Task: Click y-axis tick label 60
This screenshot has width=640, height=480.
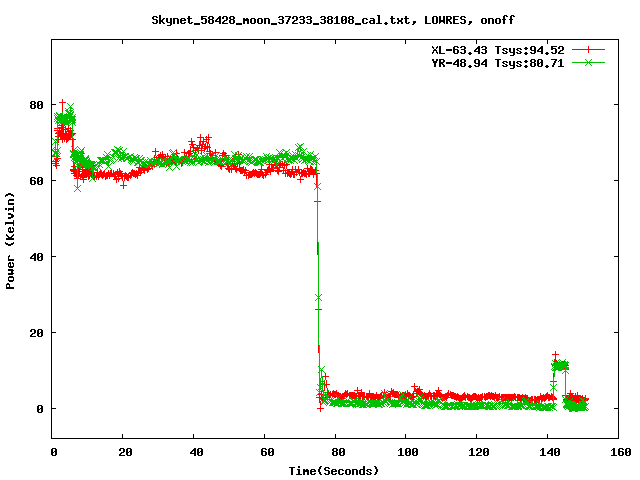Action: [36, 181]
